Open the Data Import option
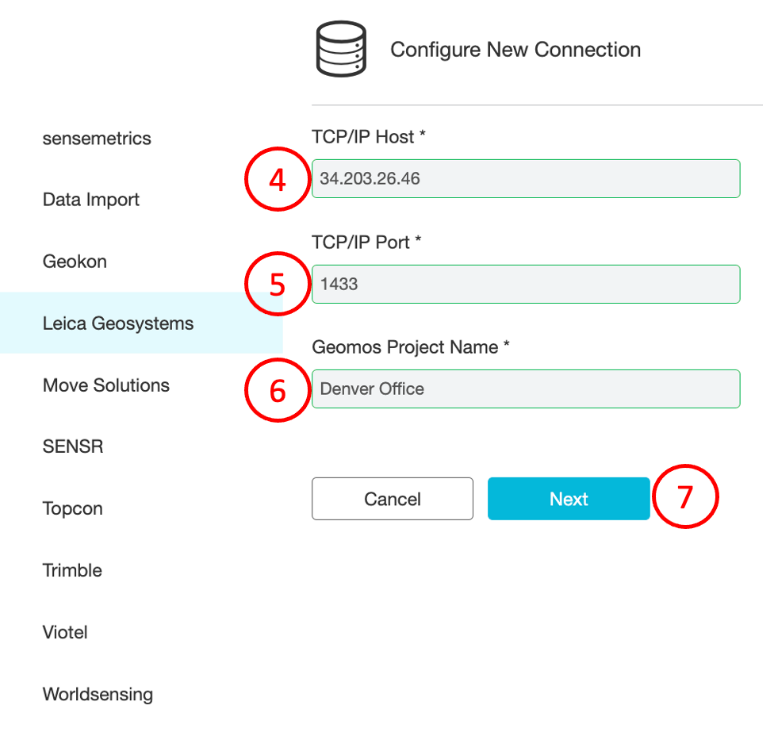The height and width of the screenshot is (736, 763). pyautogui.click(x=91, y=200)
